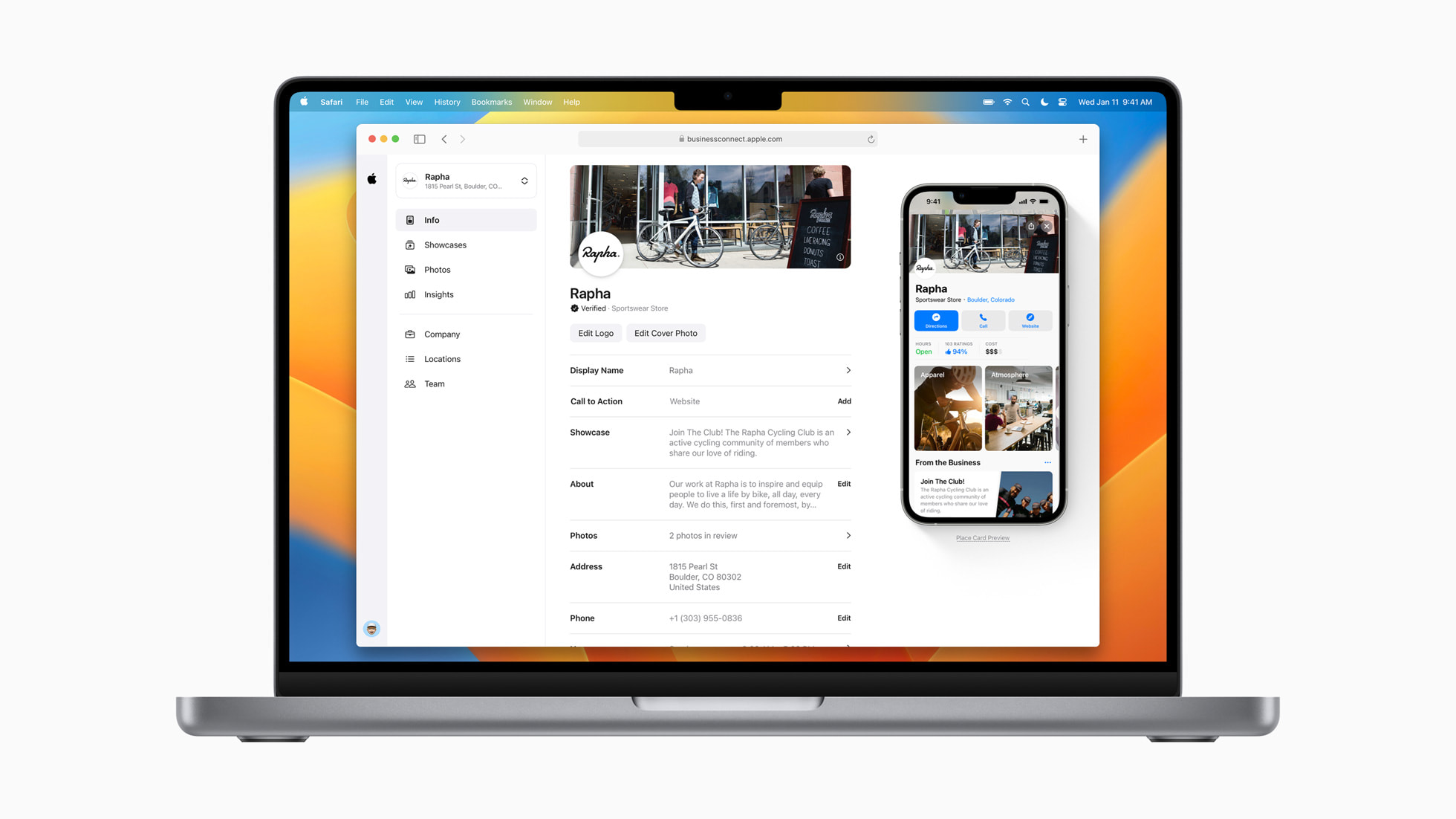Click the Add link for Call to Action
Screen dimensions: 1456x819
pyautogui.click(x=843, y=401)
